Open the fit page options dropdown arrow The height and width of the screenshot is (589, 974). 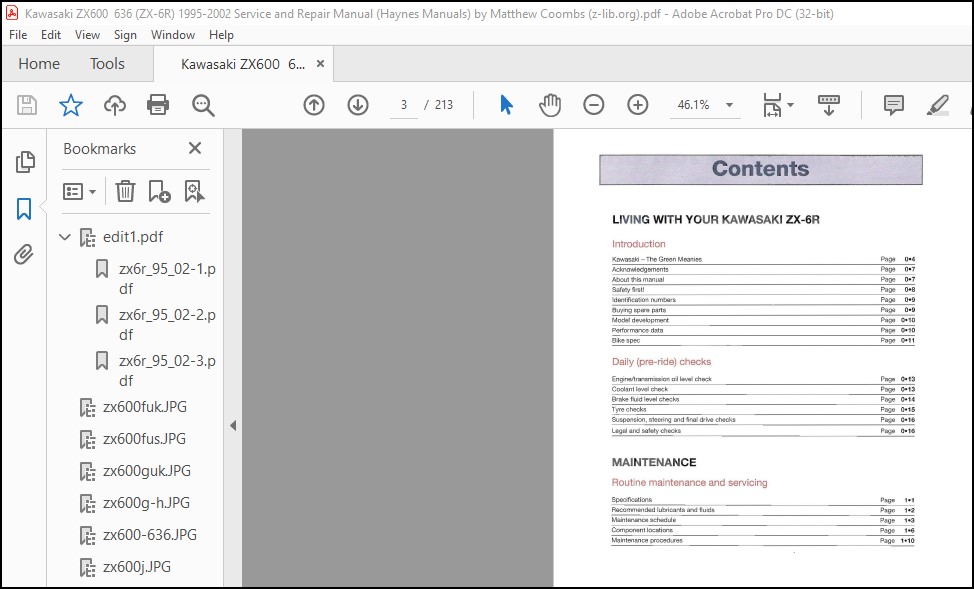point(791,105)
